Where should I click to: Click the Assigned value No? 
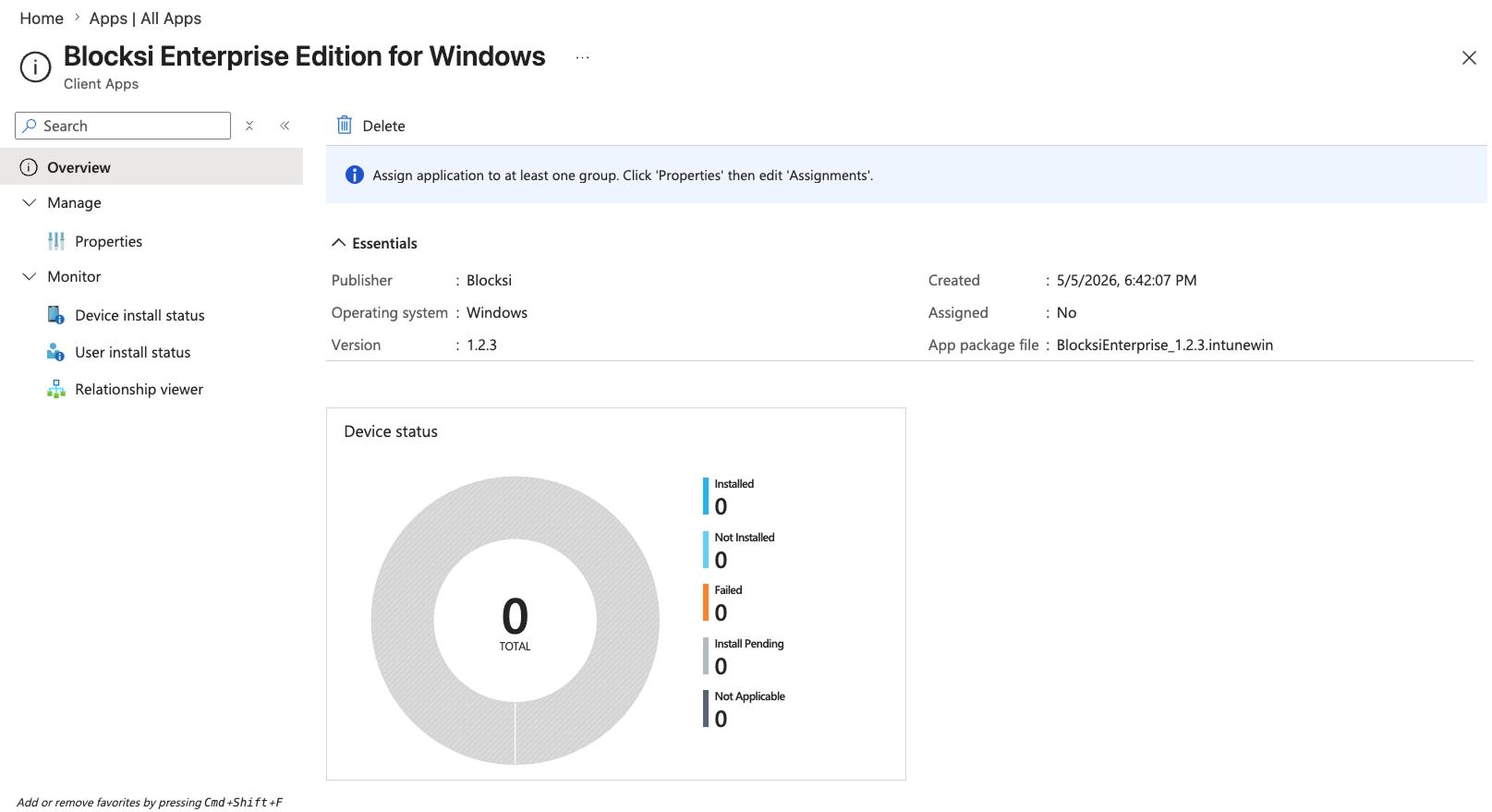pyautogui.click(x=1066, y=312)
